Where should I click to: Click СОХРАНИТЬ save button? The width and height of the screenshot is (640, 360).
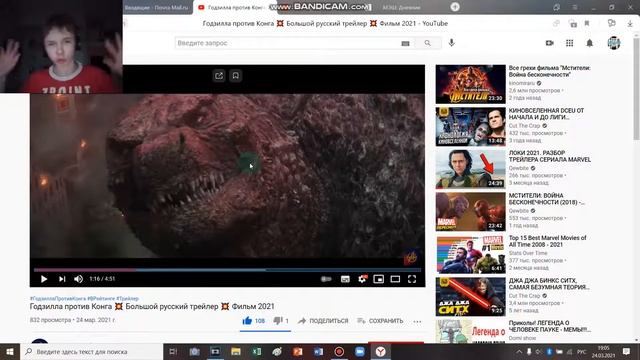point(380,321)
